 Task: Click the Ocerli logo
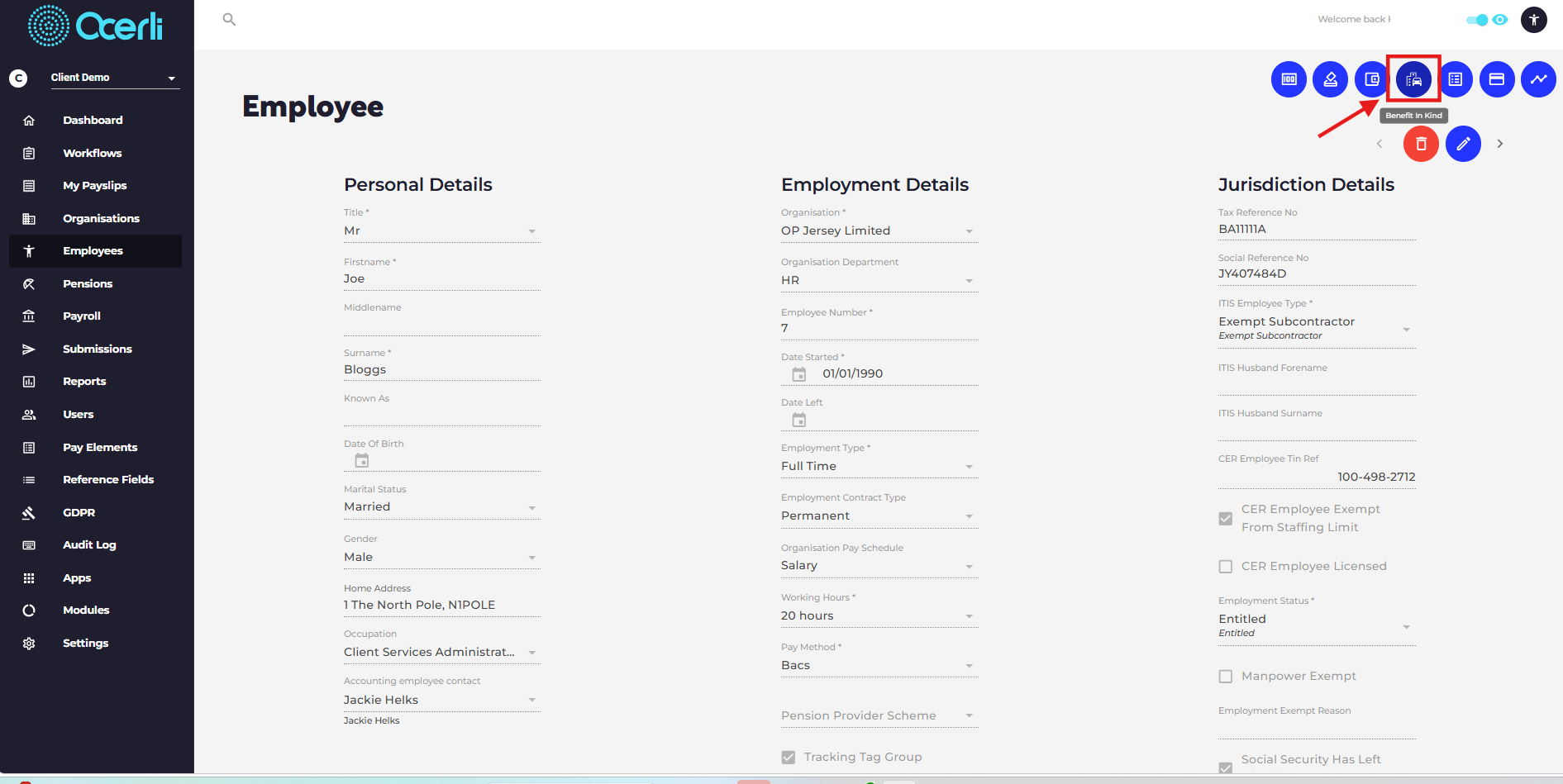click(x=96, y=26)
